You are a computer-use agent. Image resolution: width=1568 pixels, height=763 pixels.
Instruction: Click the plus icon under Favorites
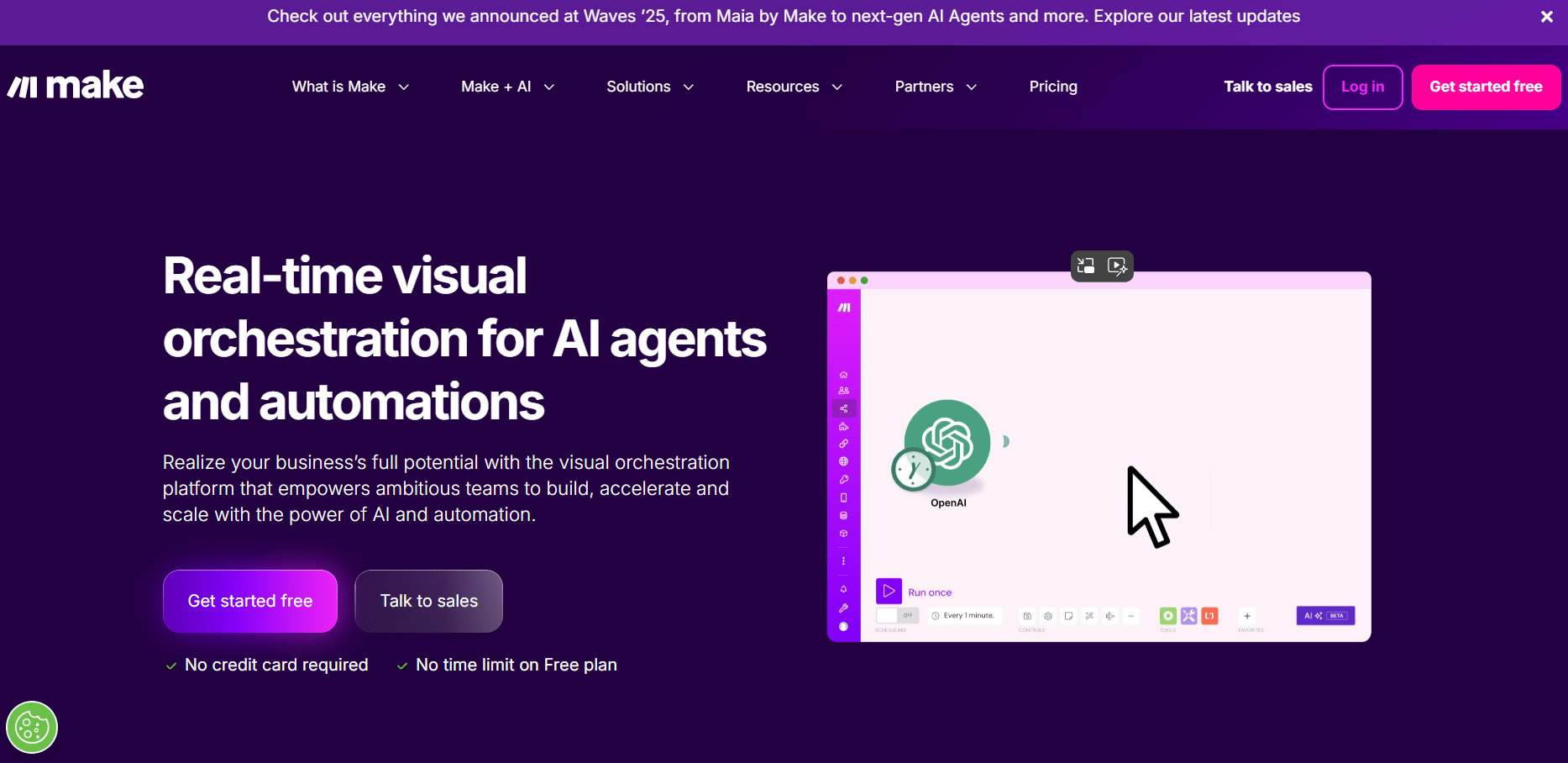coord(1247,616)
